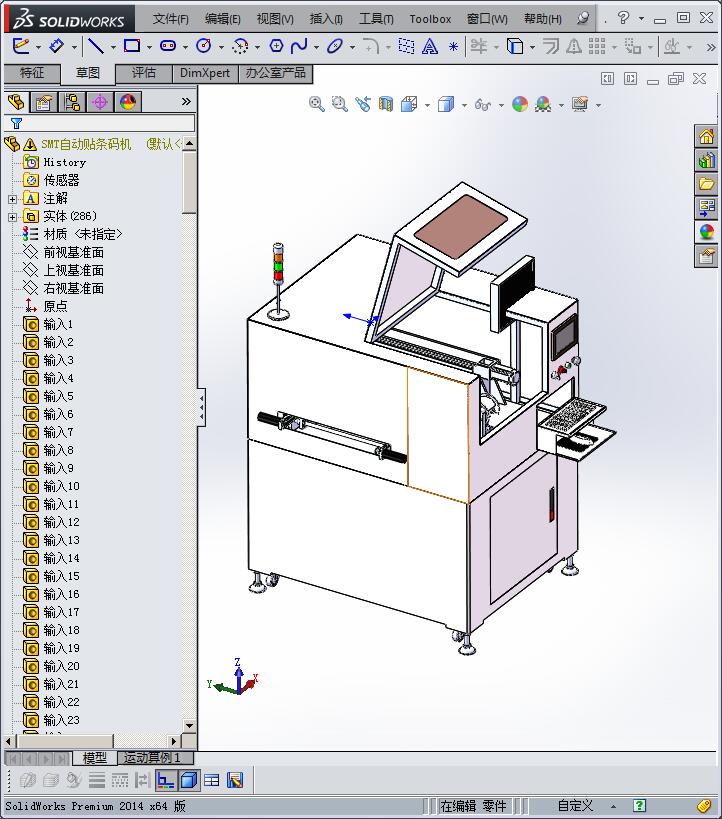
Task: Open the File Explorer task pane
Action: point(706,184)
